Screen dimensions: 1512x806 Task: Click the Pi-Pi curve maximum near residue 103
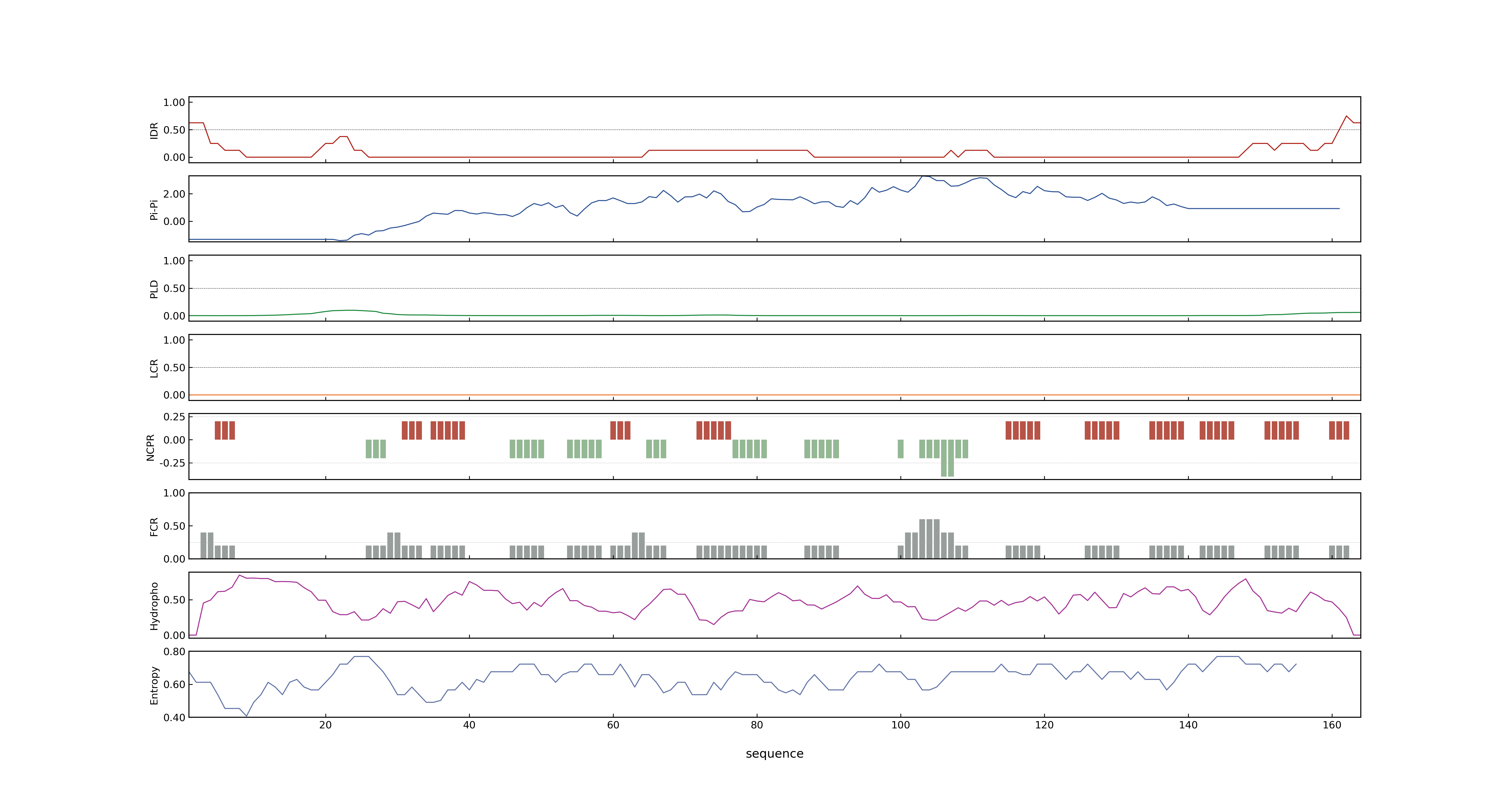click(x=923, y=176)
